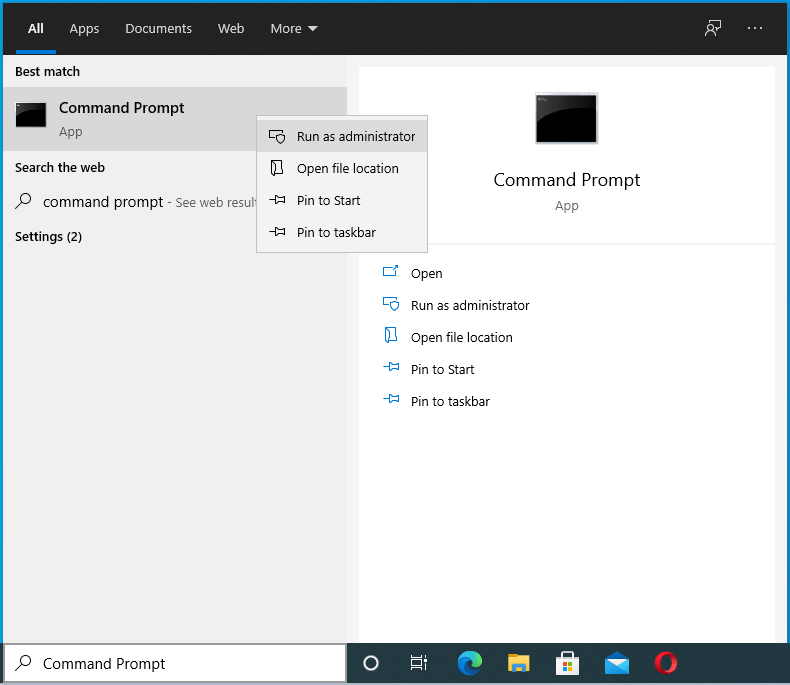Click the Cortana circle icon
Viewport: 790px width, 685px height.
[x=371, y=663]
